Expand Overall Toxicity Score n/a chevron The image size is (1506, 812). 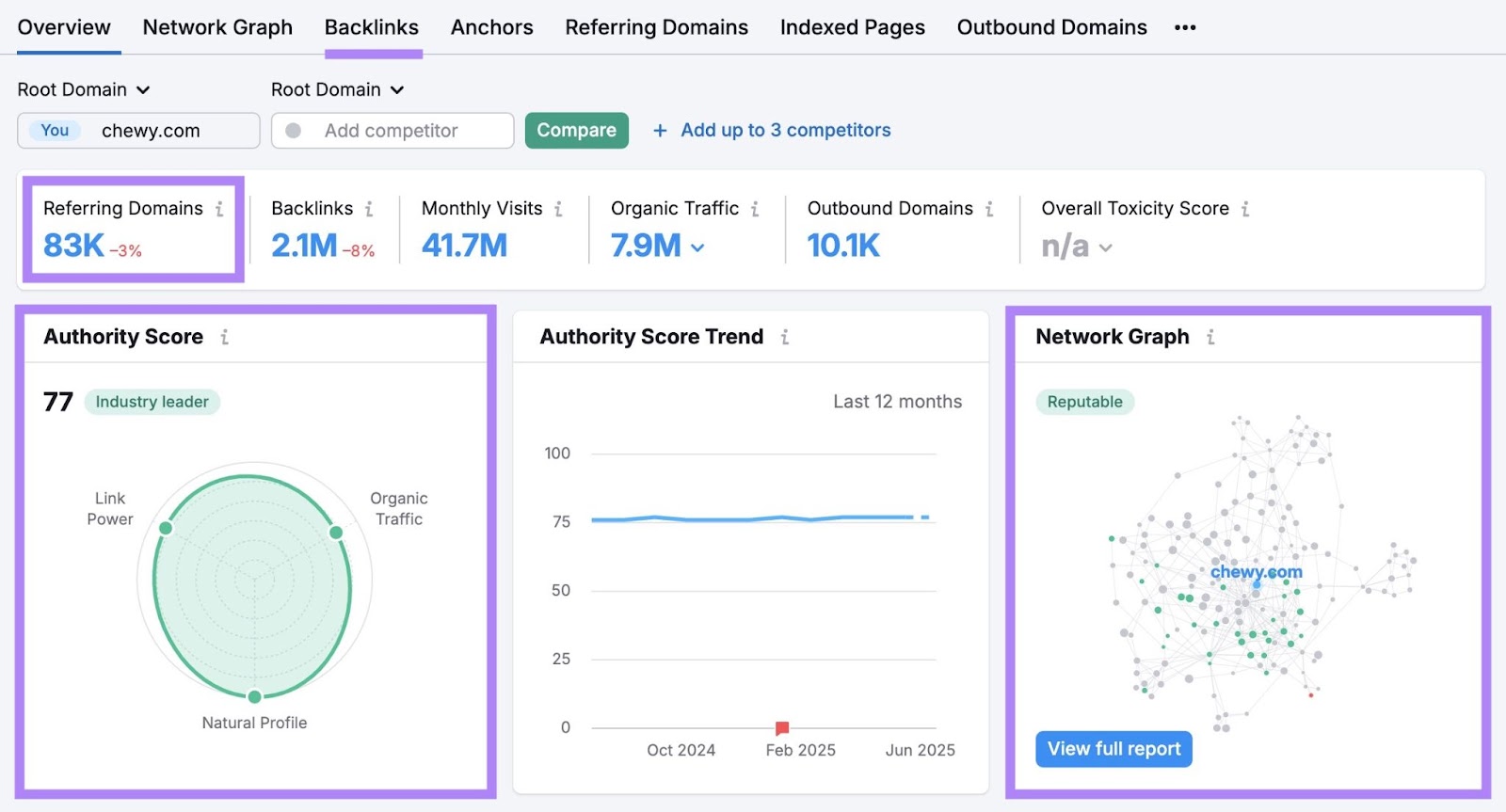[1106, 248]
